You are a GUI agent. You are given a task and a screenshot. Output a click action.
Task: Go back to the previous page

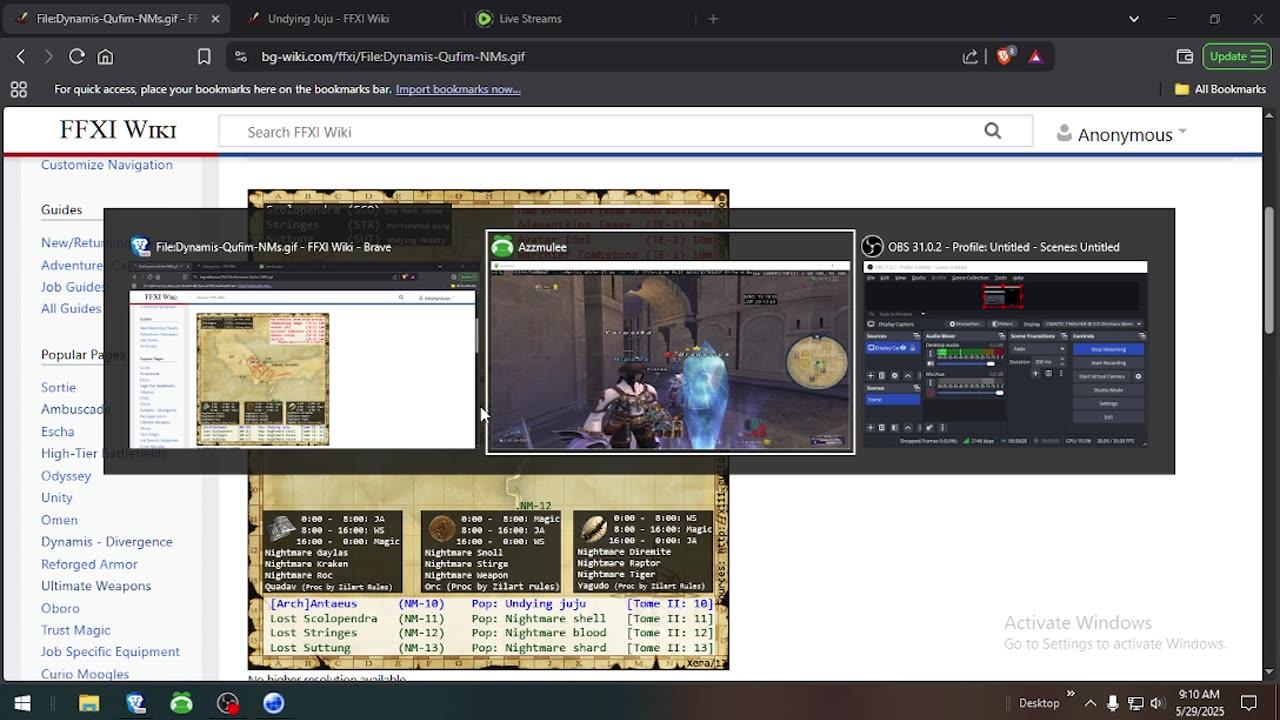point(21,57)
